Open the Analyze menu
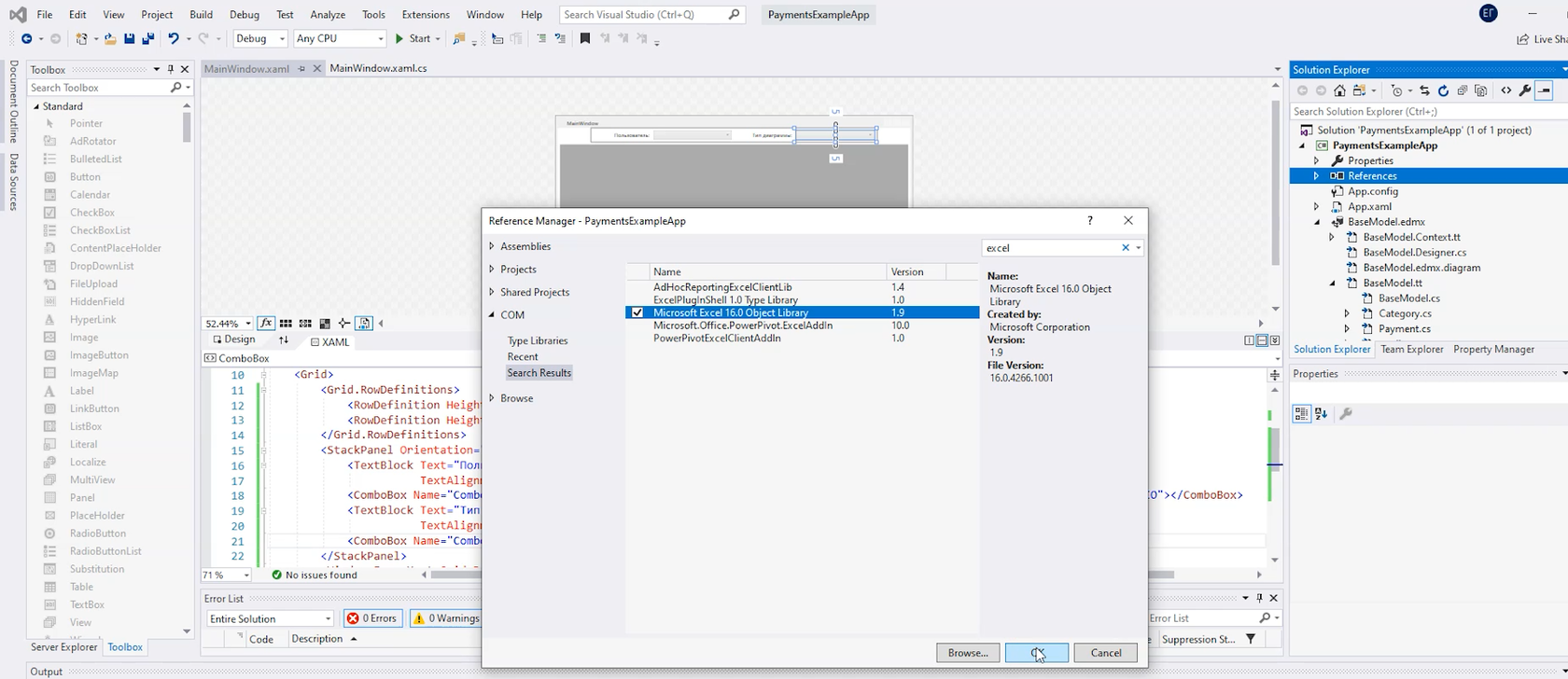 [x=328, y=15]
